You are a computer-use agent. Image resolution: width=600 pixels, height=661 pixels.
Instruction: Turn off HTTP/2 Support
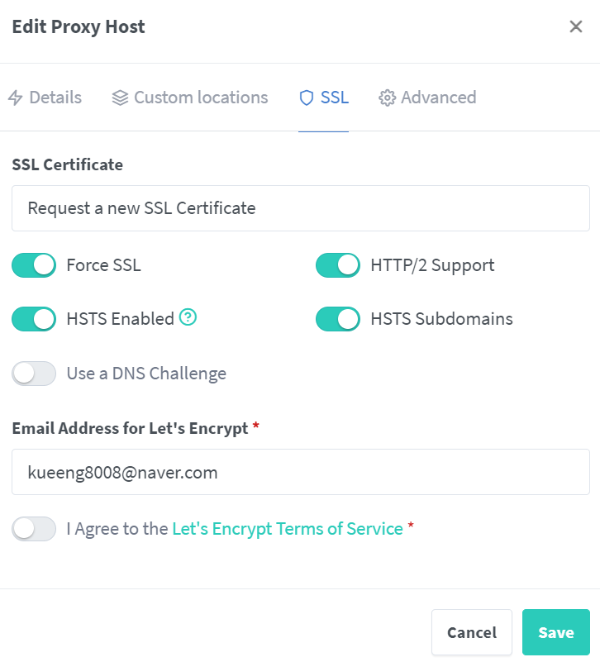[x=338, y=265]
